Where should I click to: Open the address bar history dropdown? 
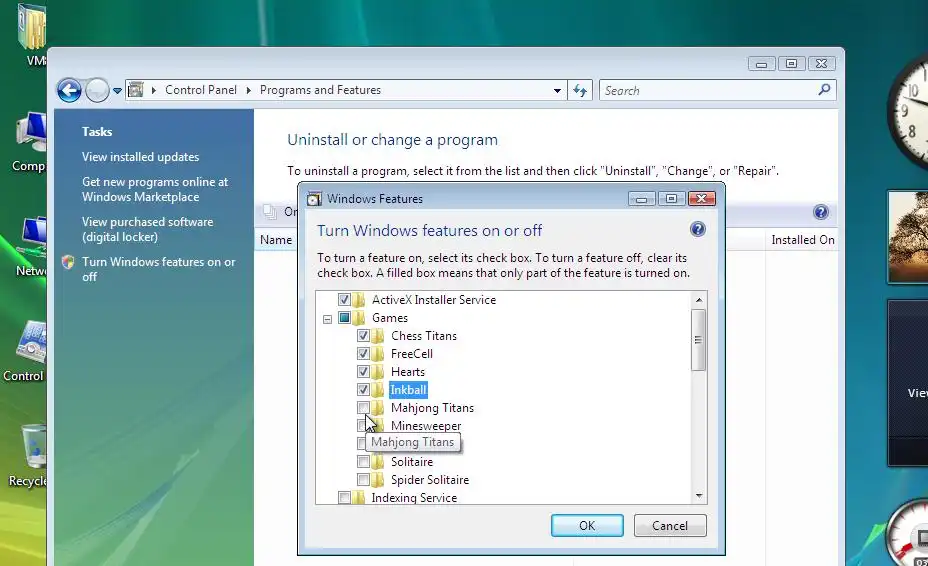tap(557, 91)
